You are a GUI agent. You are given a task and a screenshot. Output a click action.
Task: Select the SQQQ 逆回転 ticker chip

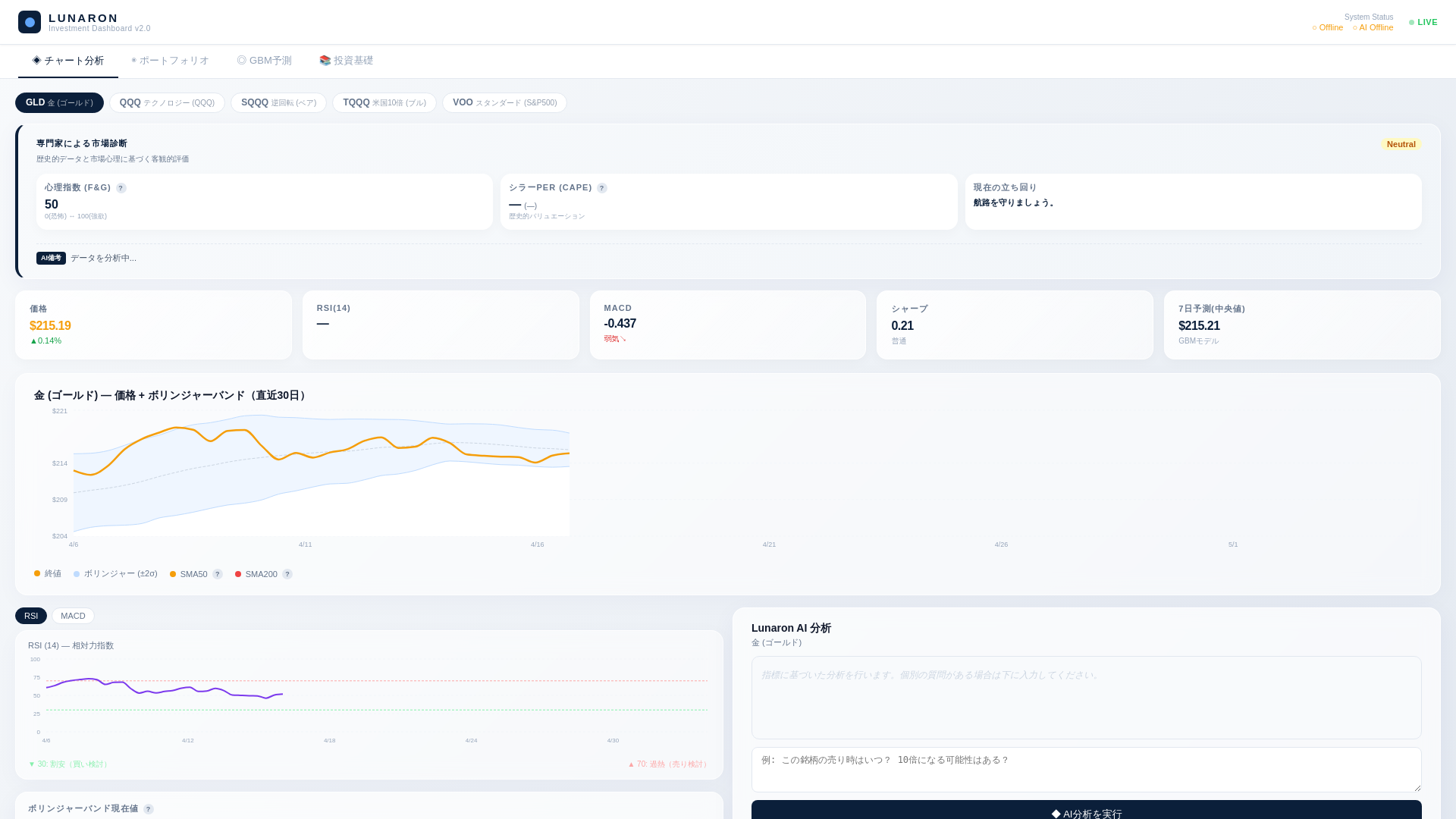(x=278, y=102)
